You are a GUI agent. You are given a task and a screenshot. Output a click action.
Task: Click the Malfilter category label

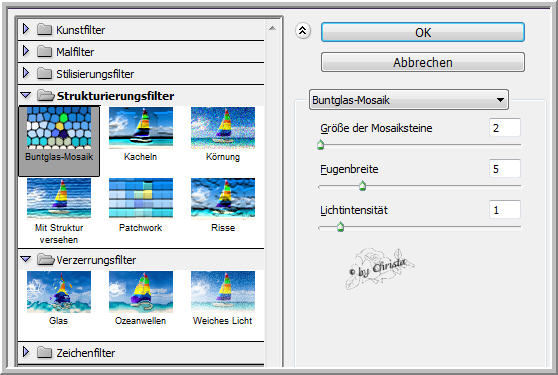[75, 52]
